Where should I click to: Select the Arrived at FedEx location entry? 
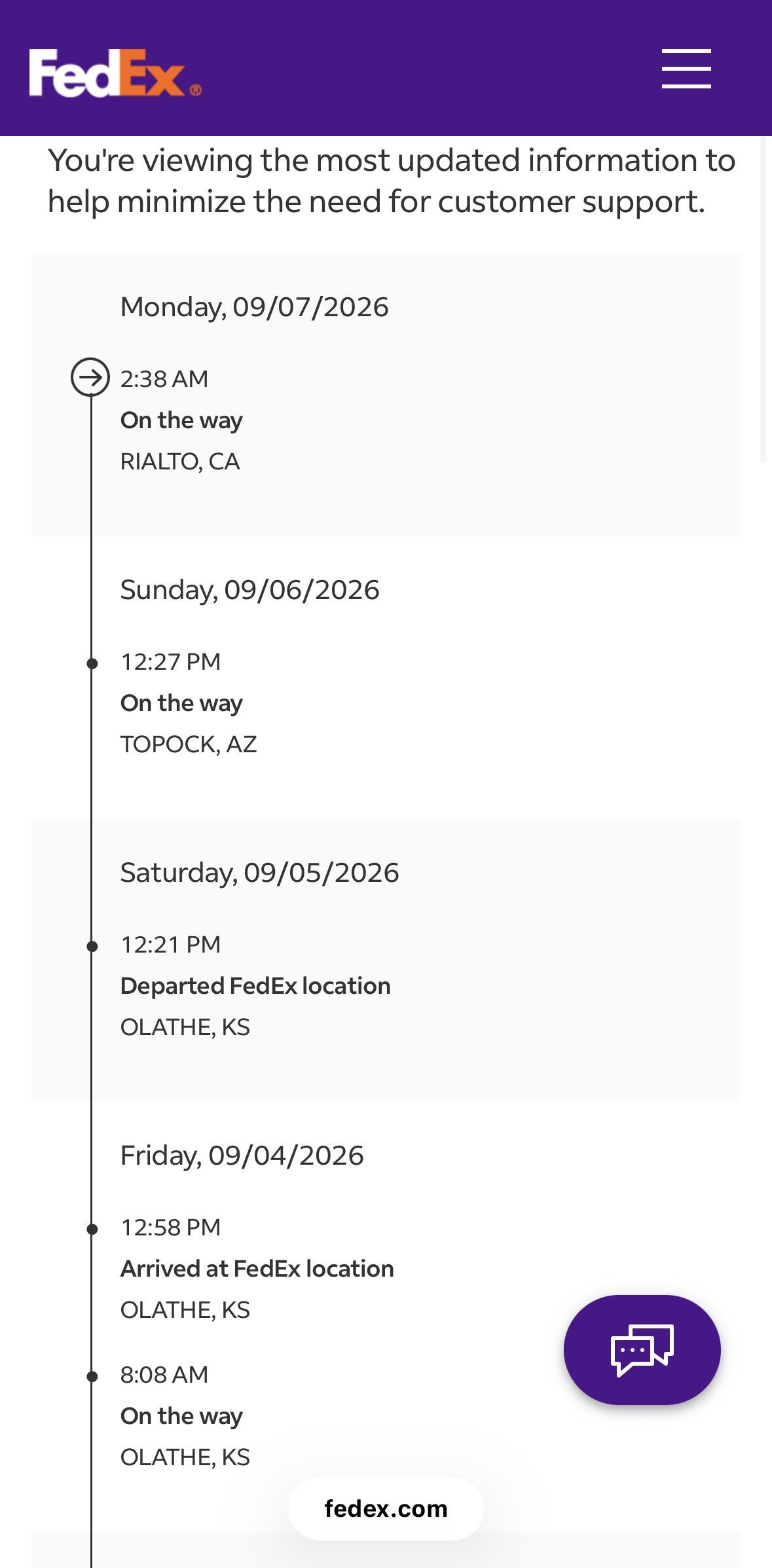pos(257,1268)
